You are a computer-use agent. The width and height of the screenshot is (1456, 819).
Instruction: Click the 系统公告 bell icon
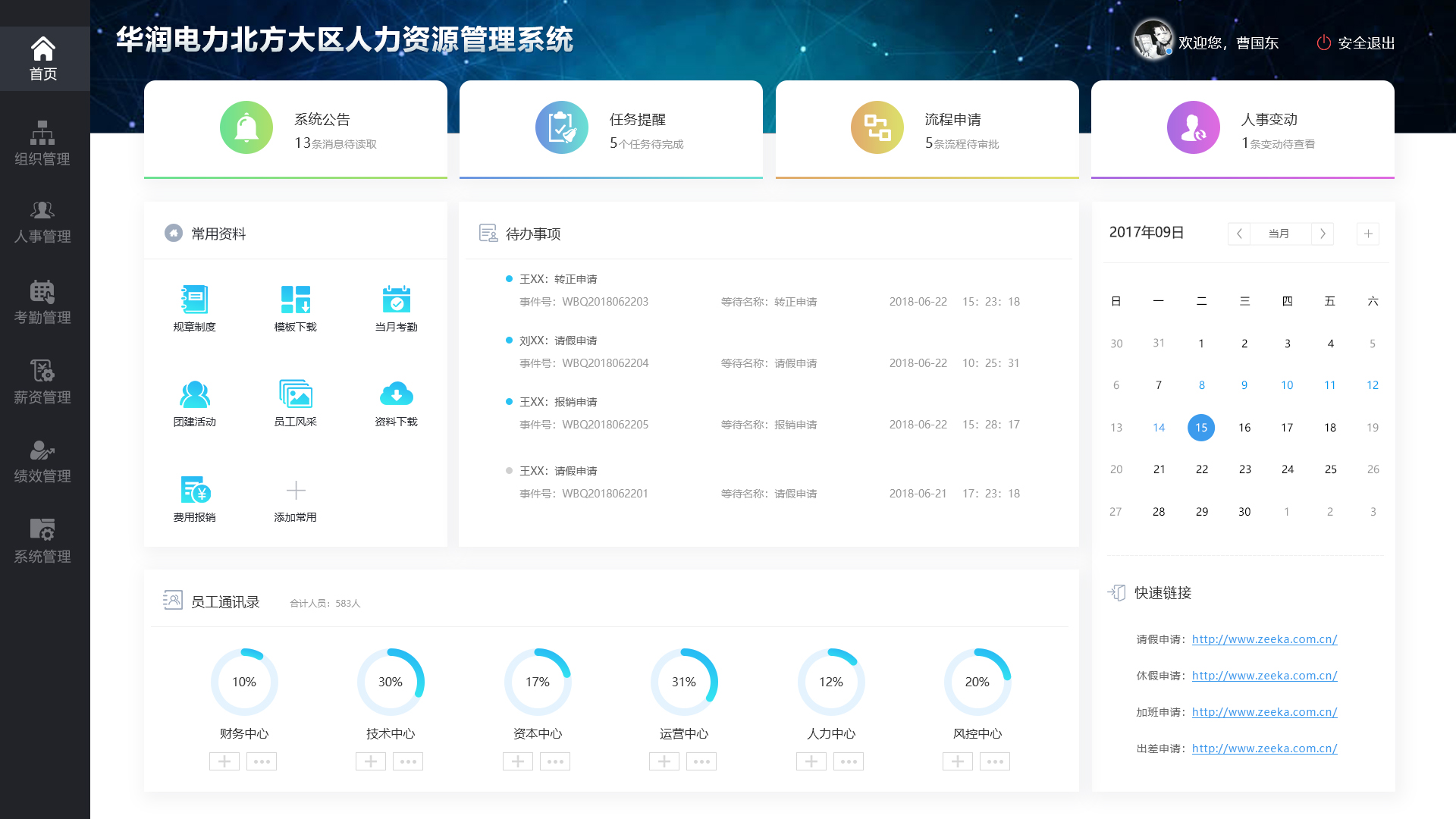[x=246, y=127]
